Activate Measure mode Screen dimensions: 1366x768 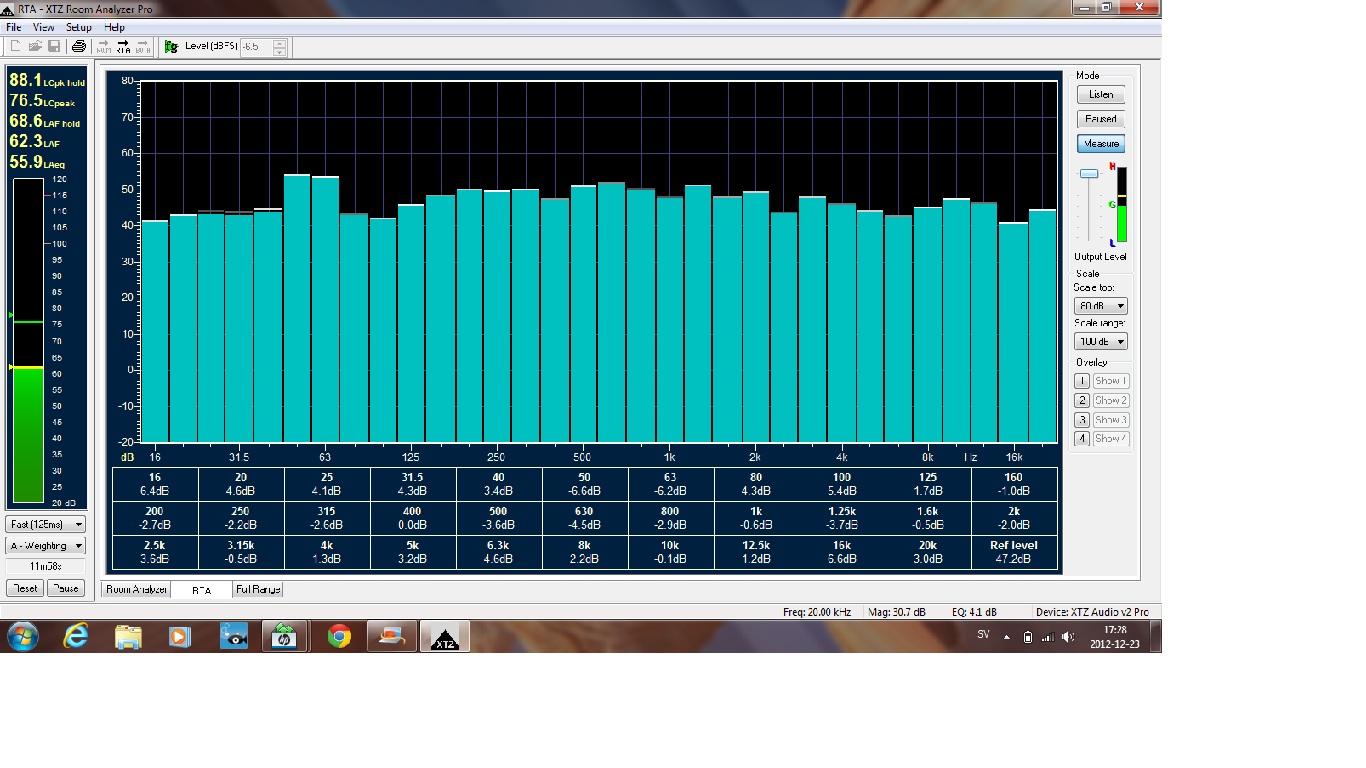pyautogui.click(x=1101, y=144)
